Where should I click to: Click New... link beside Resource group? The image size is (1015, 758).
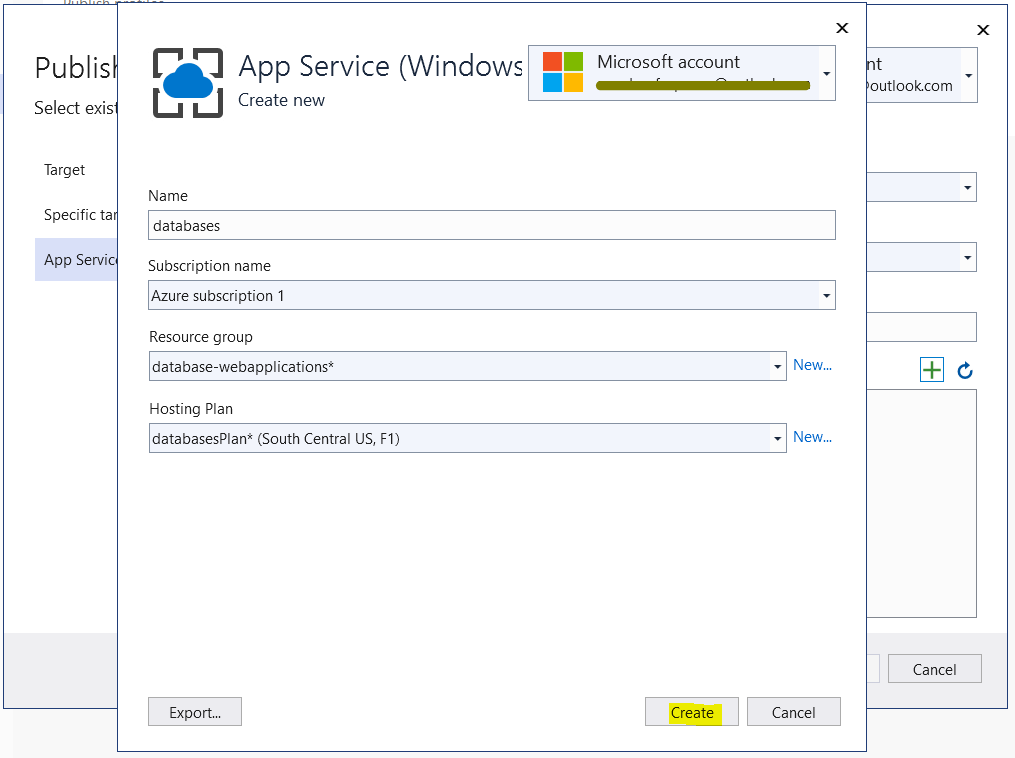coord(812,365)
